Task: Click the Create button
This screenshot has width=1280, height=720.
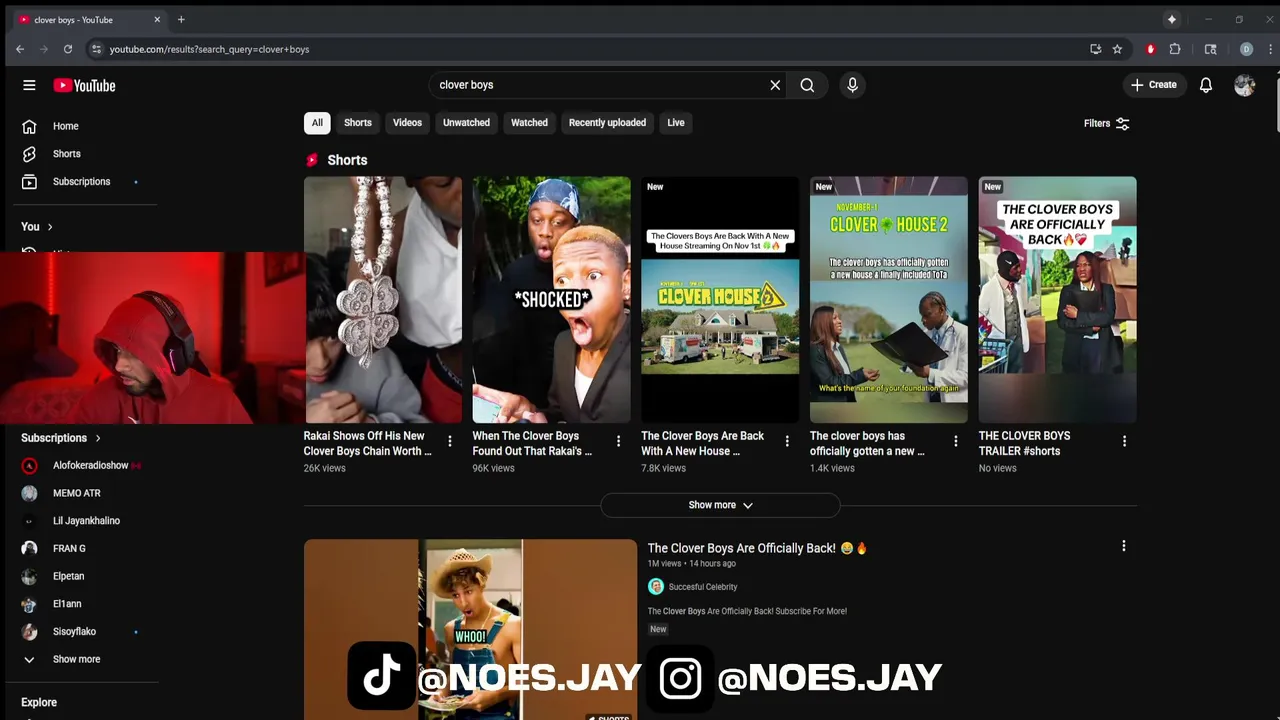Action: [x=1154, y=85]
